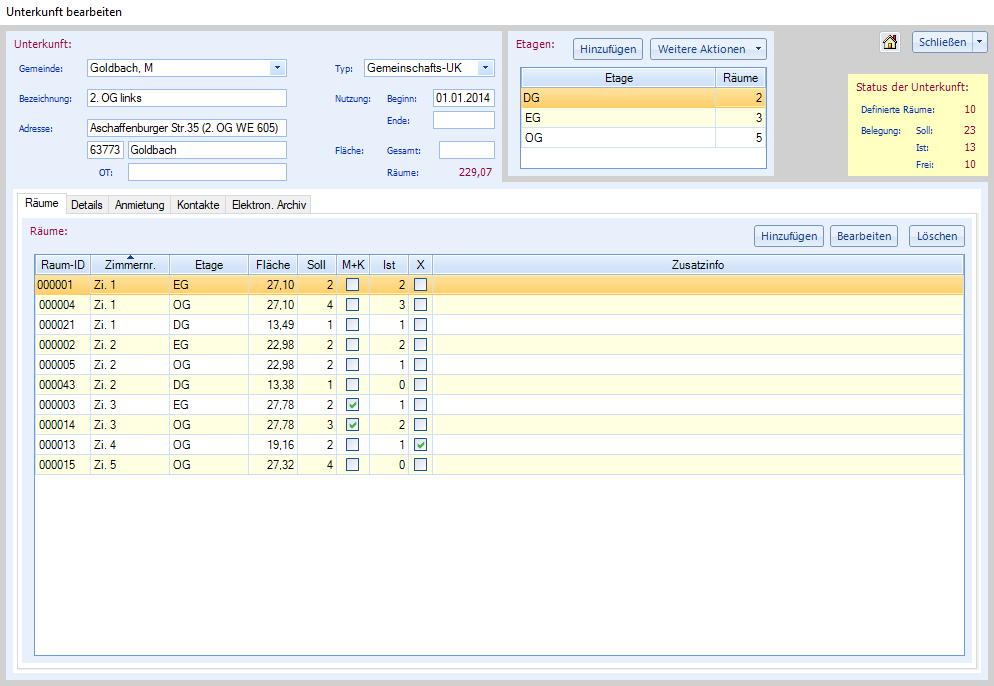Switch to the Räume tab
The width and height of the screenshot is (994, 686).
42,203
